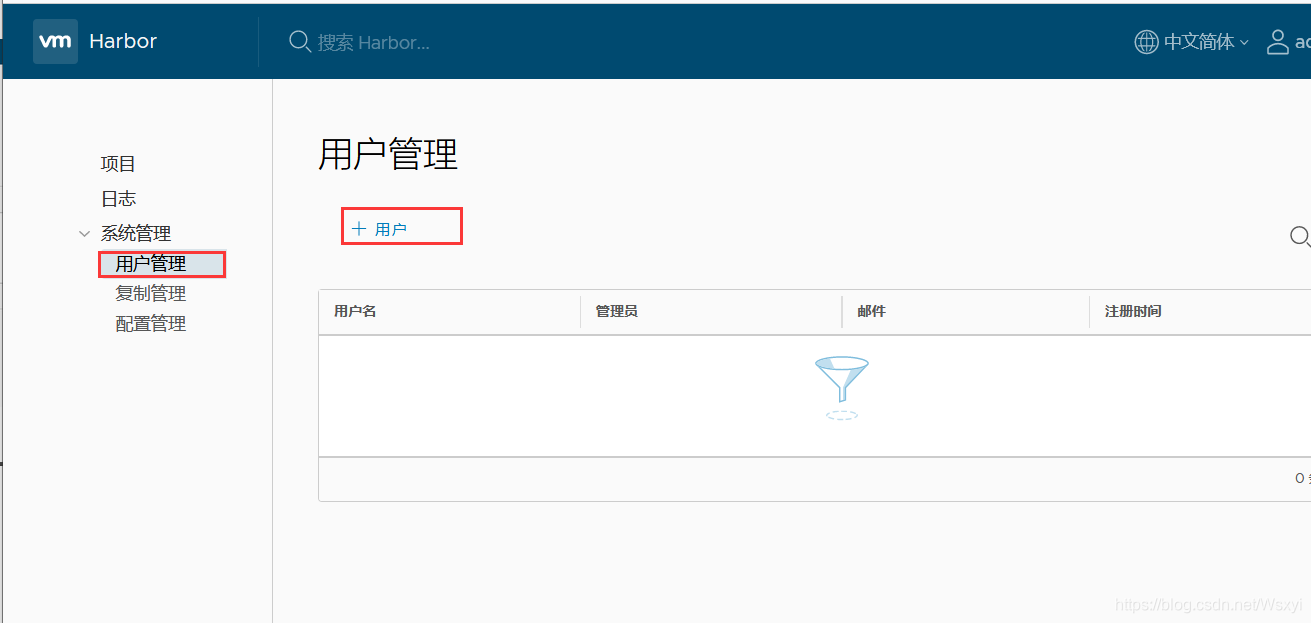Screen dimensions: 1311x623
Task: Click the 用户 add-user button label
Action: click(391, 229)
